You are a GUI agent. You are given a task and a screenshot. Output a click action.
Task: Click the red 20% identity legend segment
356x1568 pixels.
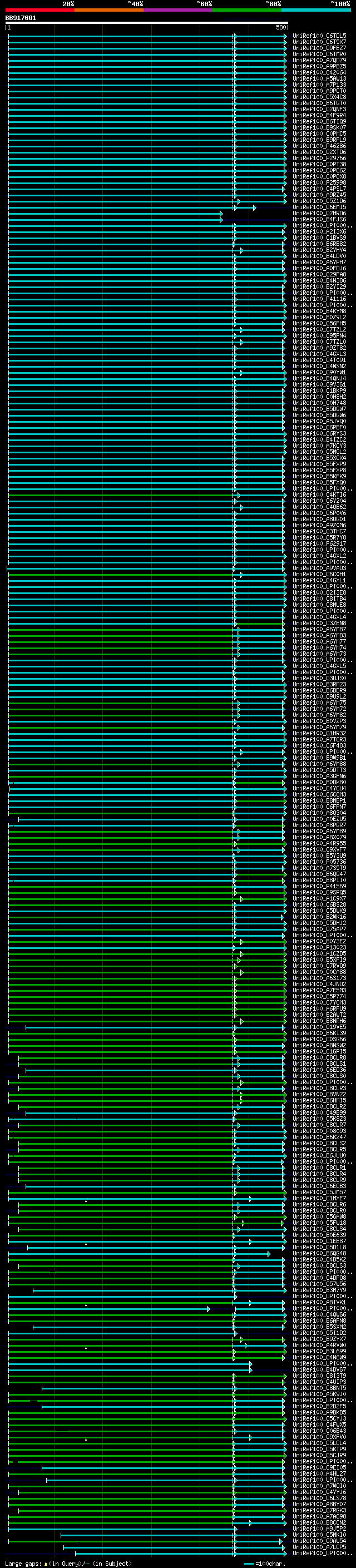click(40, 10)
